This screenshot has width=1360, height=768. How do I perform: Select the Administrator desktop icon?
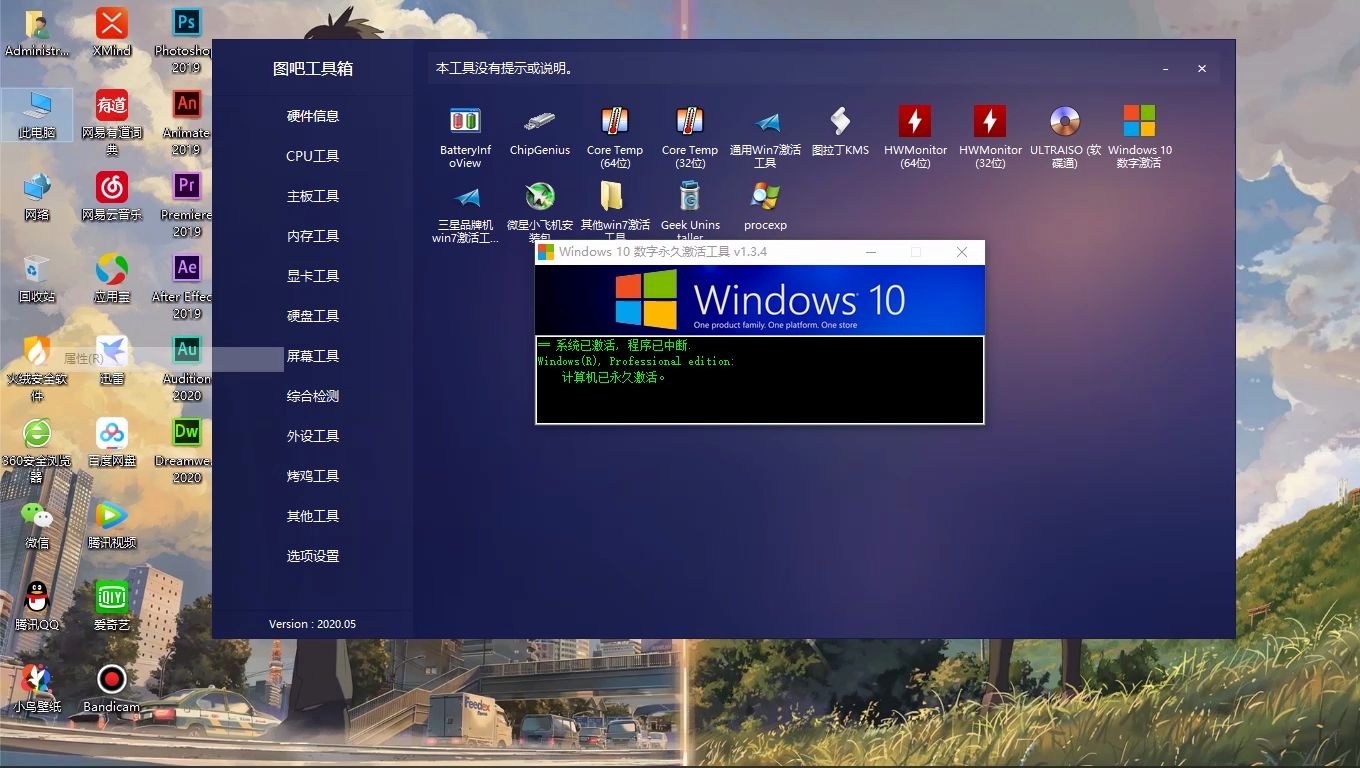(37, 32)
